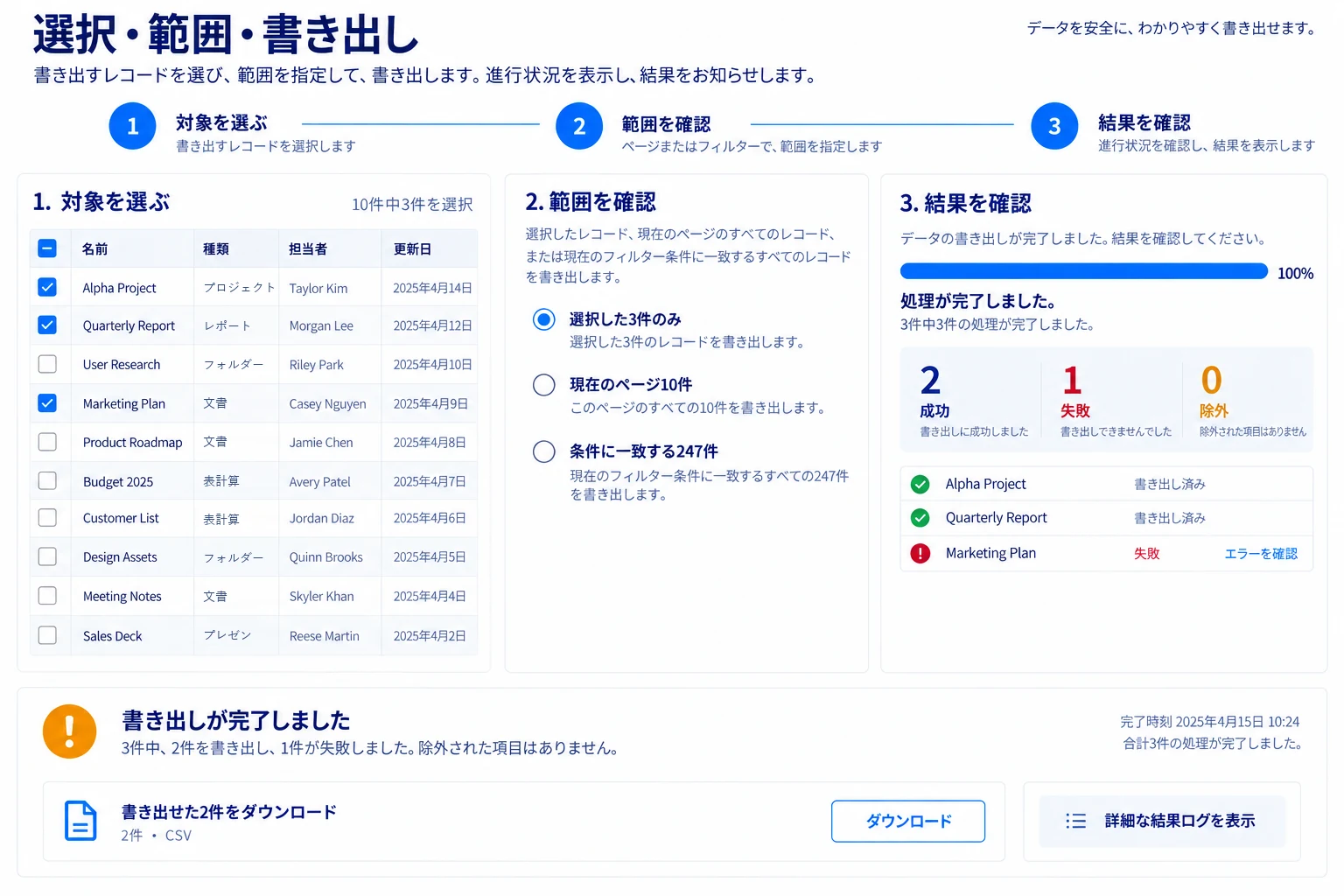Click step 1 circle 対象を選ぶ
The image size is (1344, 896).
(x=132, y=126)
